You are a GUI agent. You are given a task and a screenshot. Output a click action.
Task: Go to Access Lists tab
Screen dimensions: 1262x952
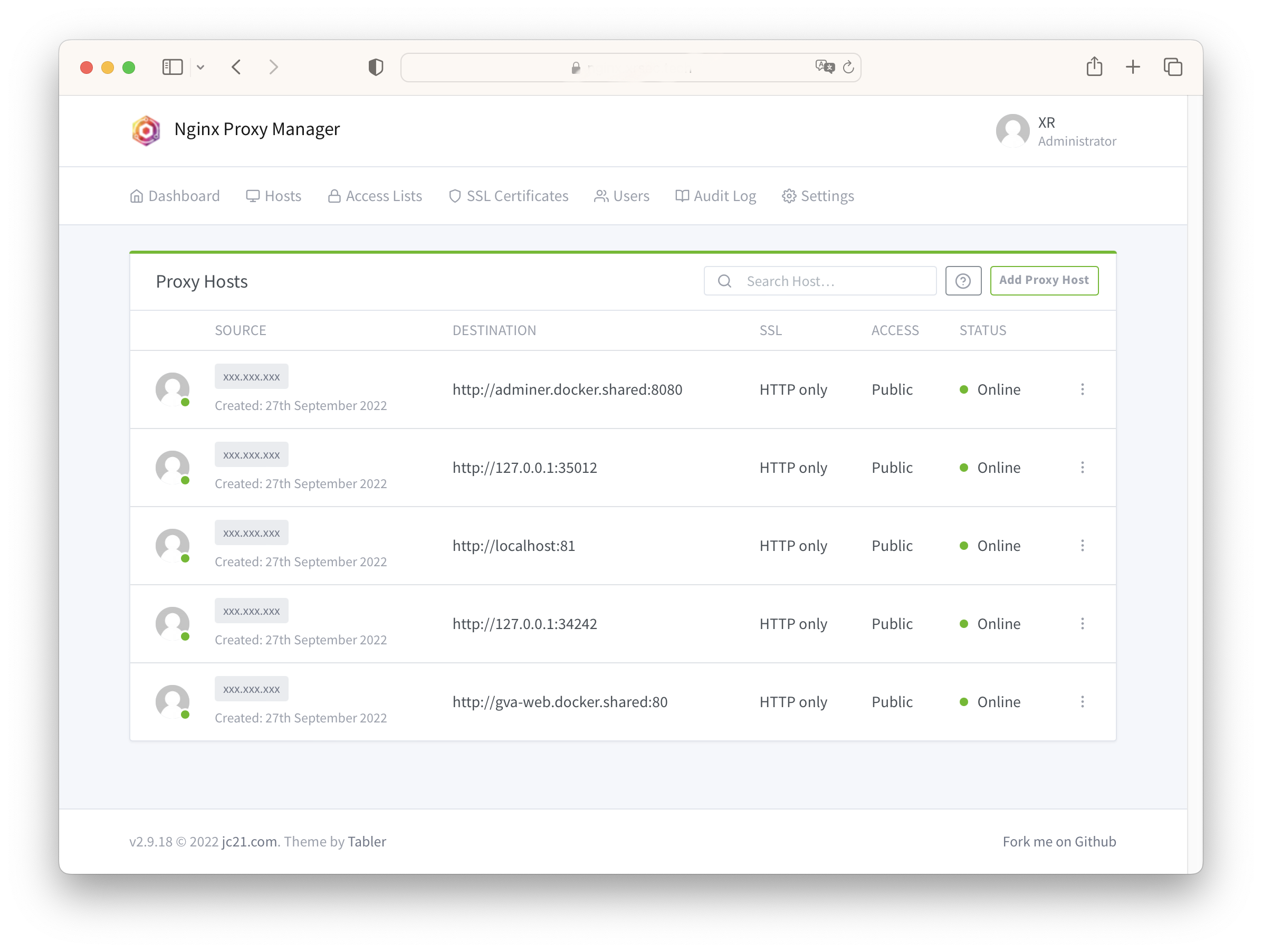375,196
